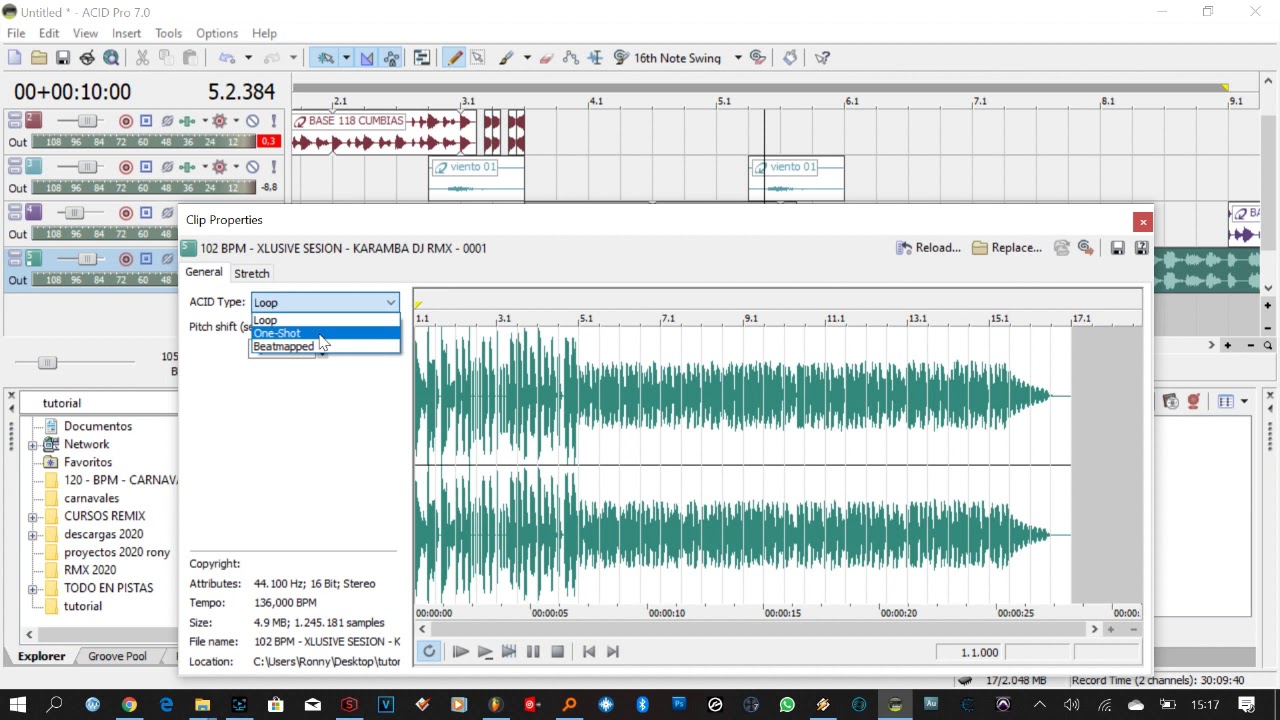Open the Tools menu
Screen dimensions: 1280x720
(x=168, y=33)
